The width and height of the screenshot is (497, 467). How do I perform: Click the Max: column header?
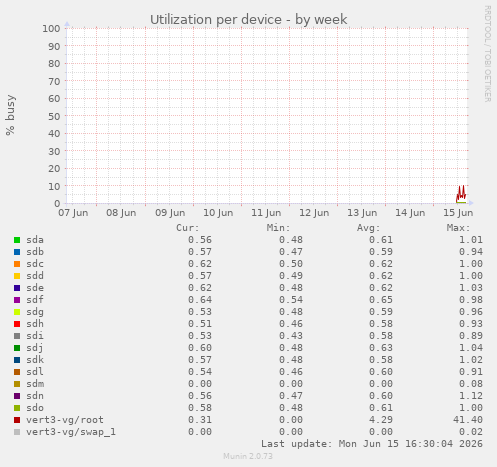point(458,228)
